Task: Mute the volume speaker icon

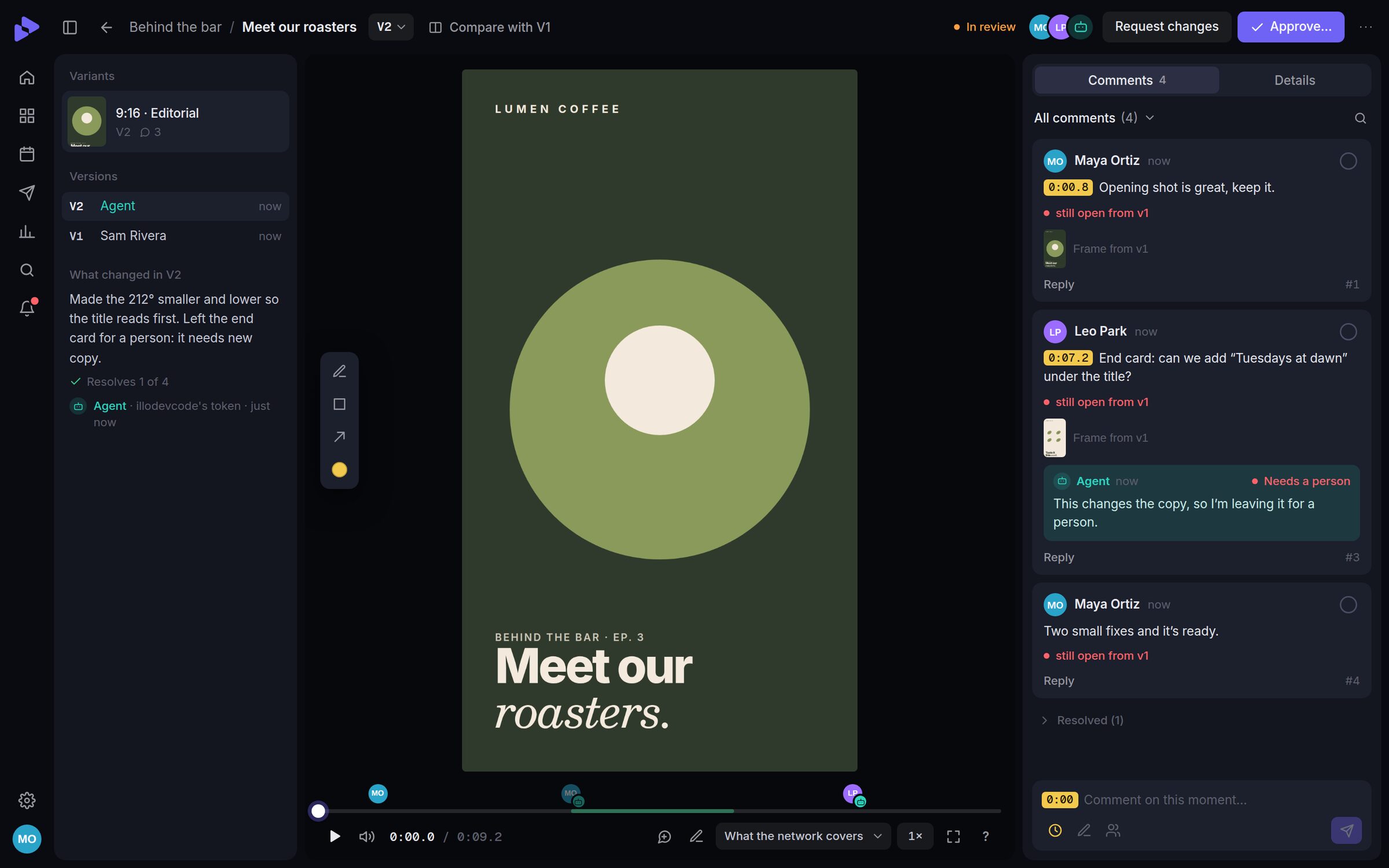Action: pos(366,836)
